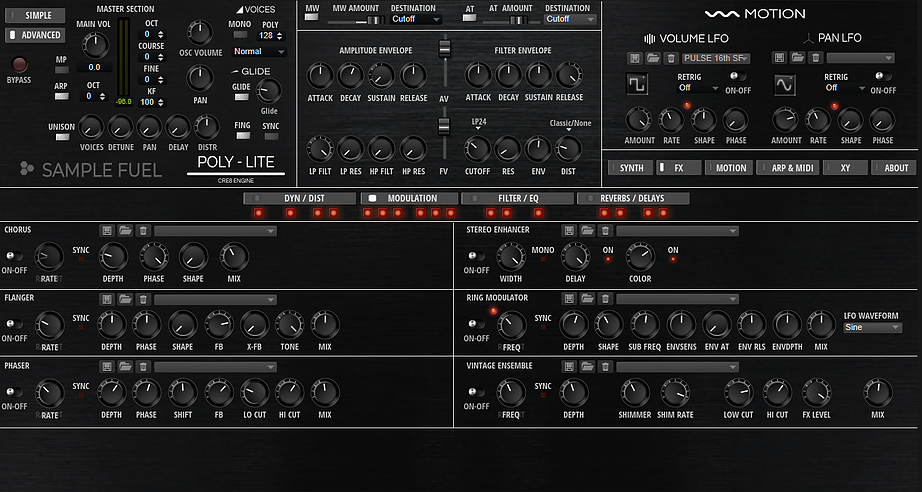Save the Pan LFO preset

pyautogui.click(x=779, y=58)
